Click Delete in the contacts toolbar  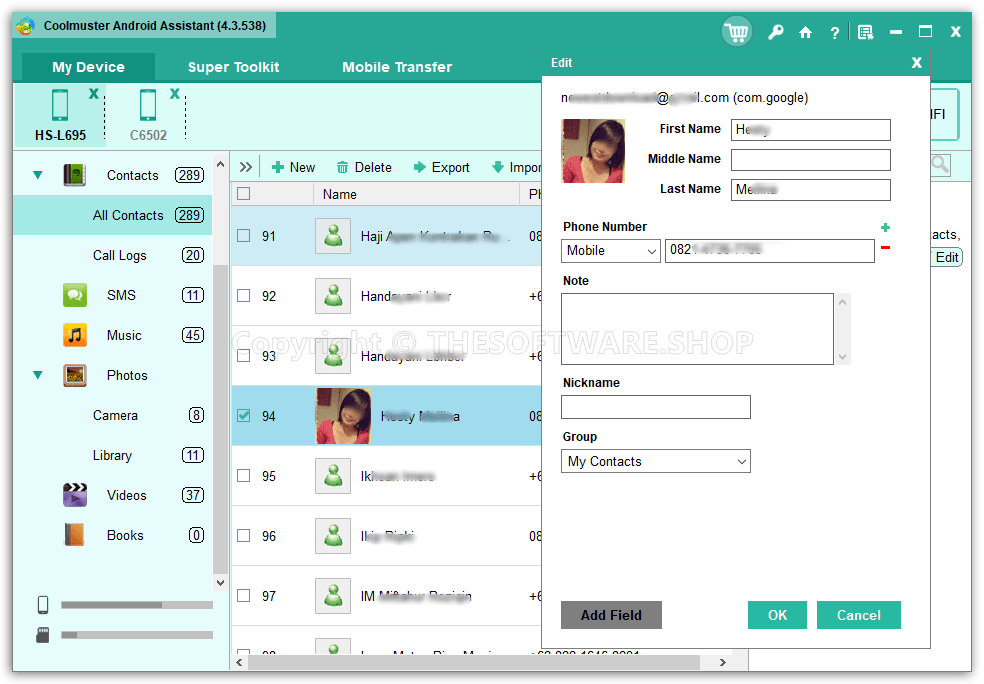click(x=364, y=168)
